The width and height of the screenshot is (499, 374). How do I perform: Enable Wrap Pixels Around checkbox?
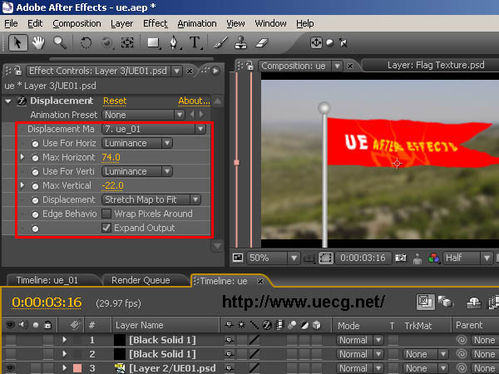tap(106, 214)
